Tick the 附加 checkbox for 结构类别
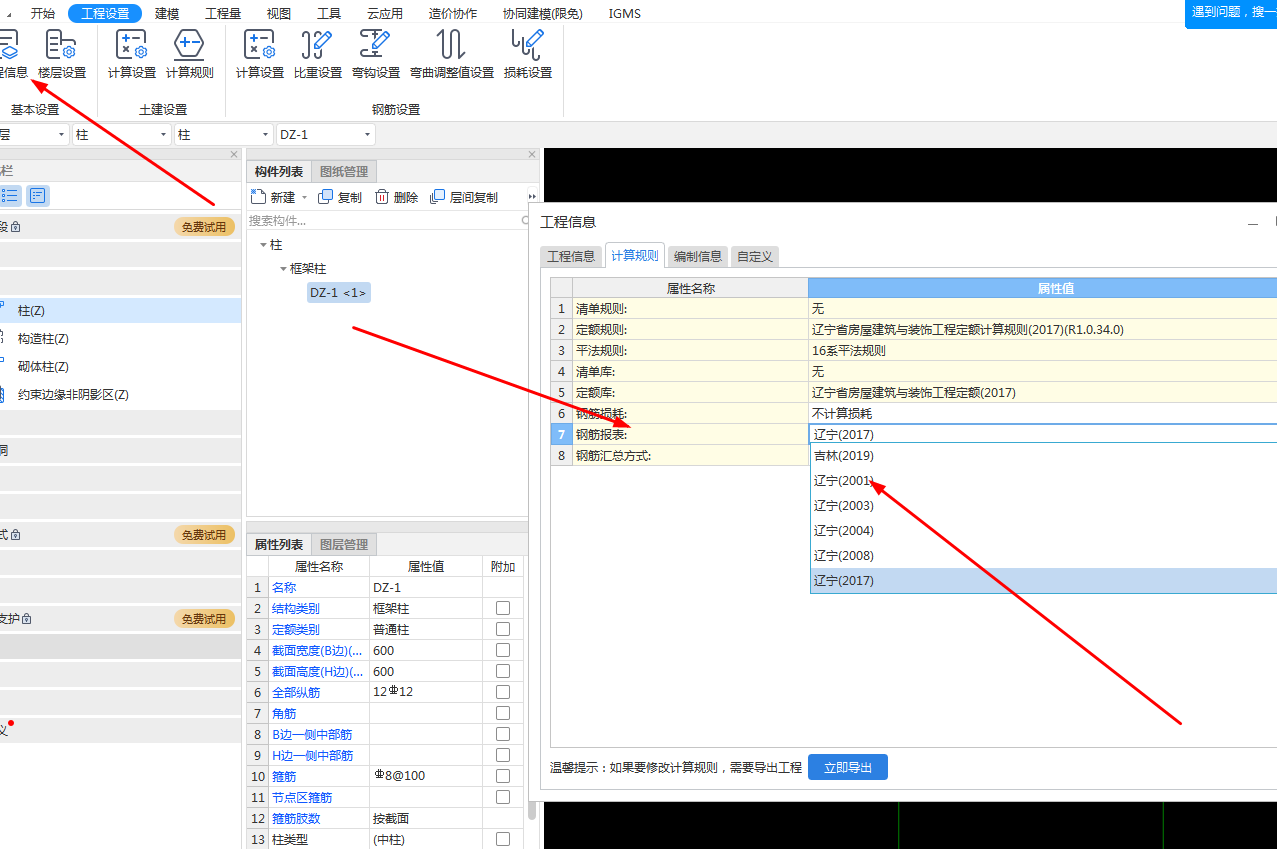 click(x=503, y=608)
